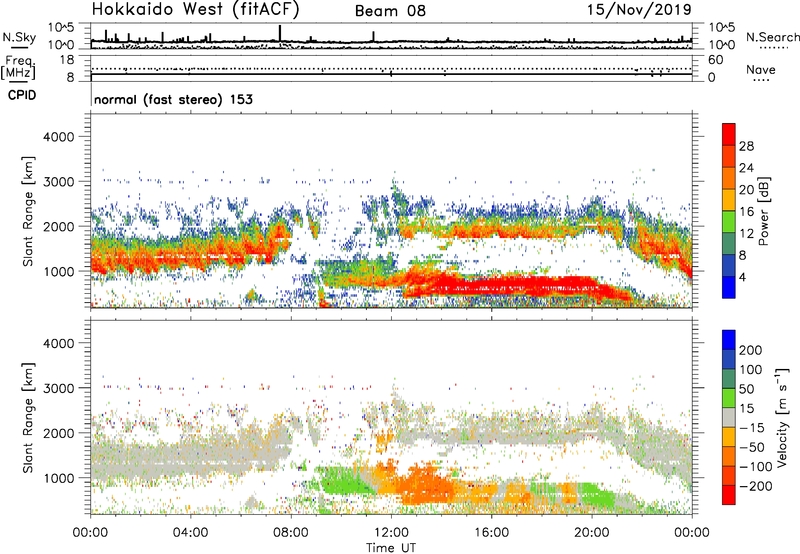Screen dimensions: 800x554
Task: Click the '28' tick on Power colorbar
Action: [746, 146]
